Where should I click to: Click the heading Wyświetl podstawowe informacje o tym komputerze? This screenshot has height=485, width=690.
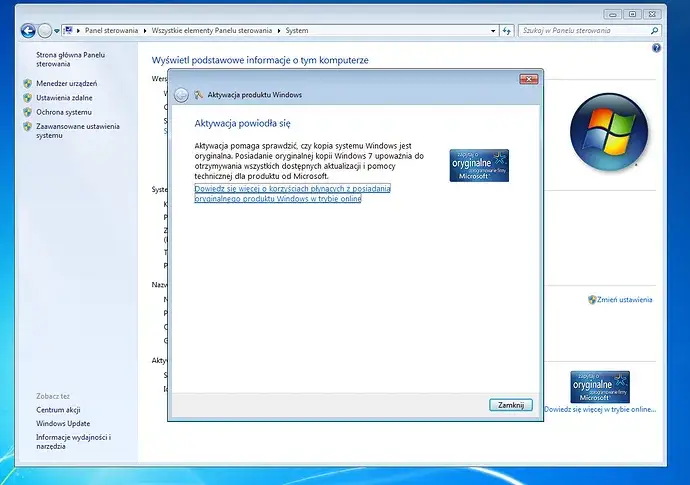[x=260, y=60]
